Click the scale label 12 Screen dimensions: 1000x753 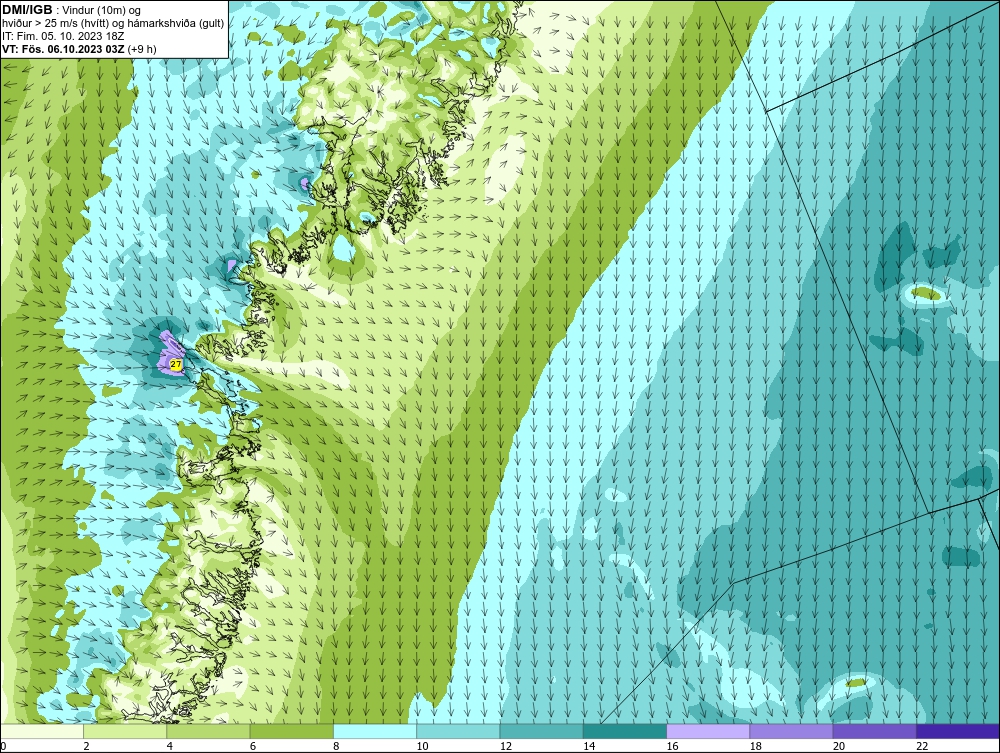click(x=506, y=747)
